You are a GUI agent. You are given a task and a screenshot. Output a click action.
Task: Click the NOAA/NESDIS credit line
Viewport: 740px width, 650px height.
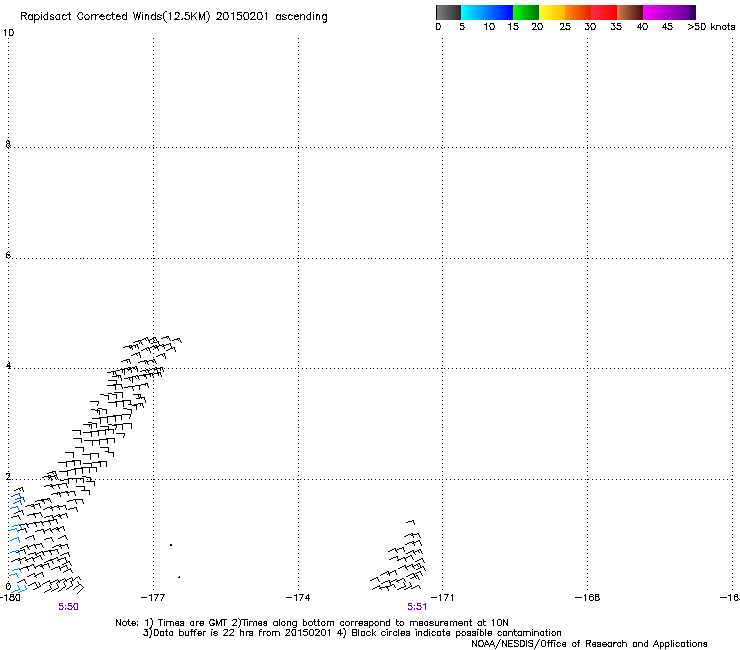pos(589,644)
